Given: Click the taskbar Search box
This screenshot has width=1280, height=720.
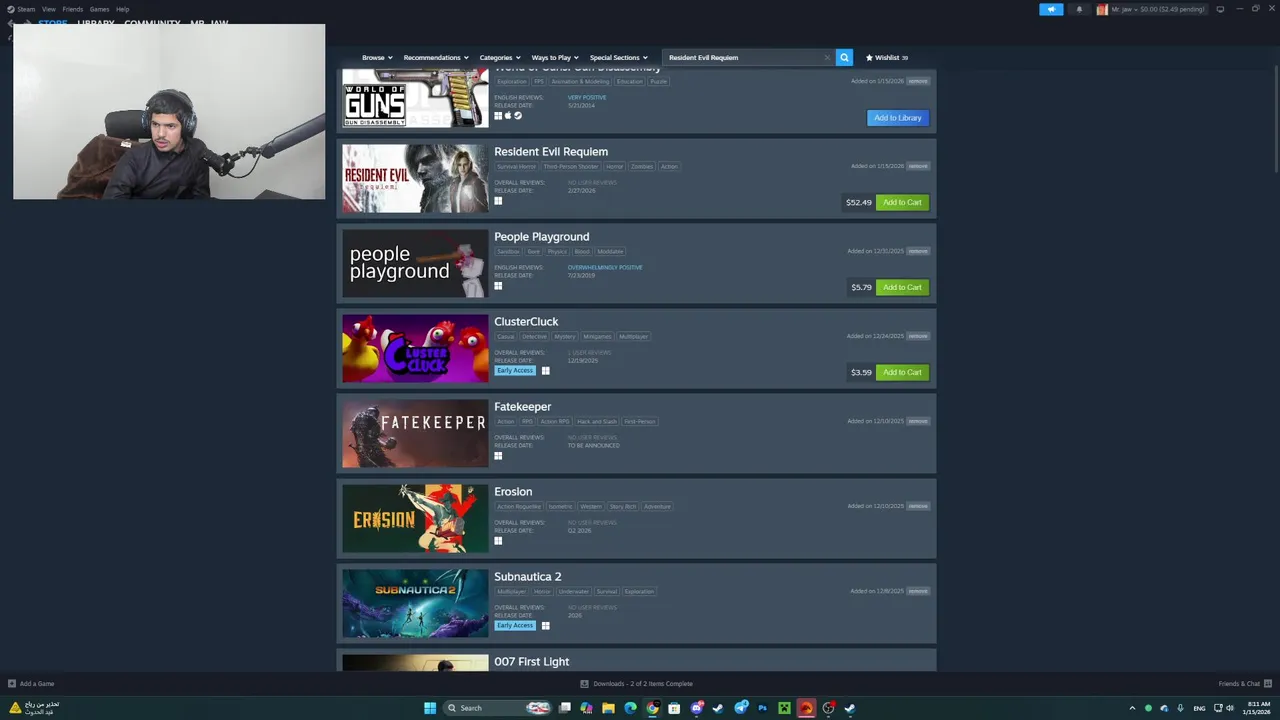Looking at the screenshot, I should pyautogui.click(x=498, y=708).
